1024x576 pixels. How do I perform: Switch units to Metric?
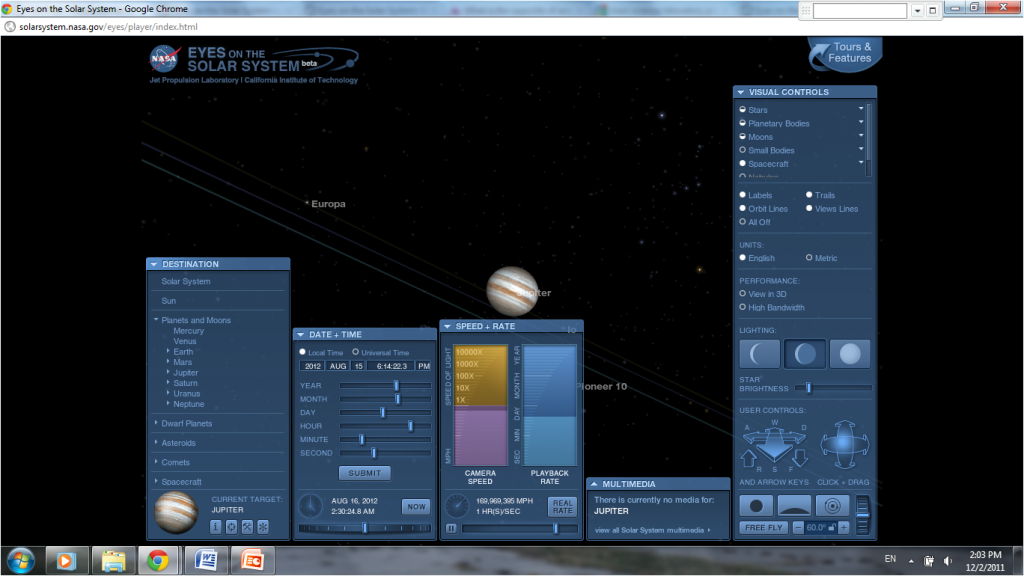[810, 258]
